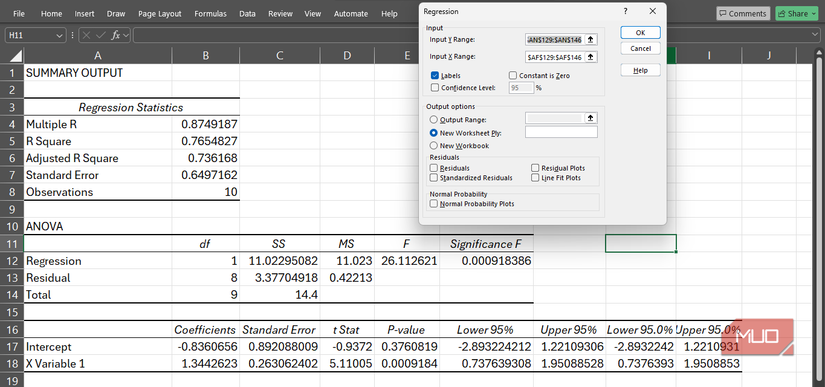
Task: Check the Residual Plots checkbox
Action: tap(535, 168)
